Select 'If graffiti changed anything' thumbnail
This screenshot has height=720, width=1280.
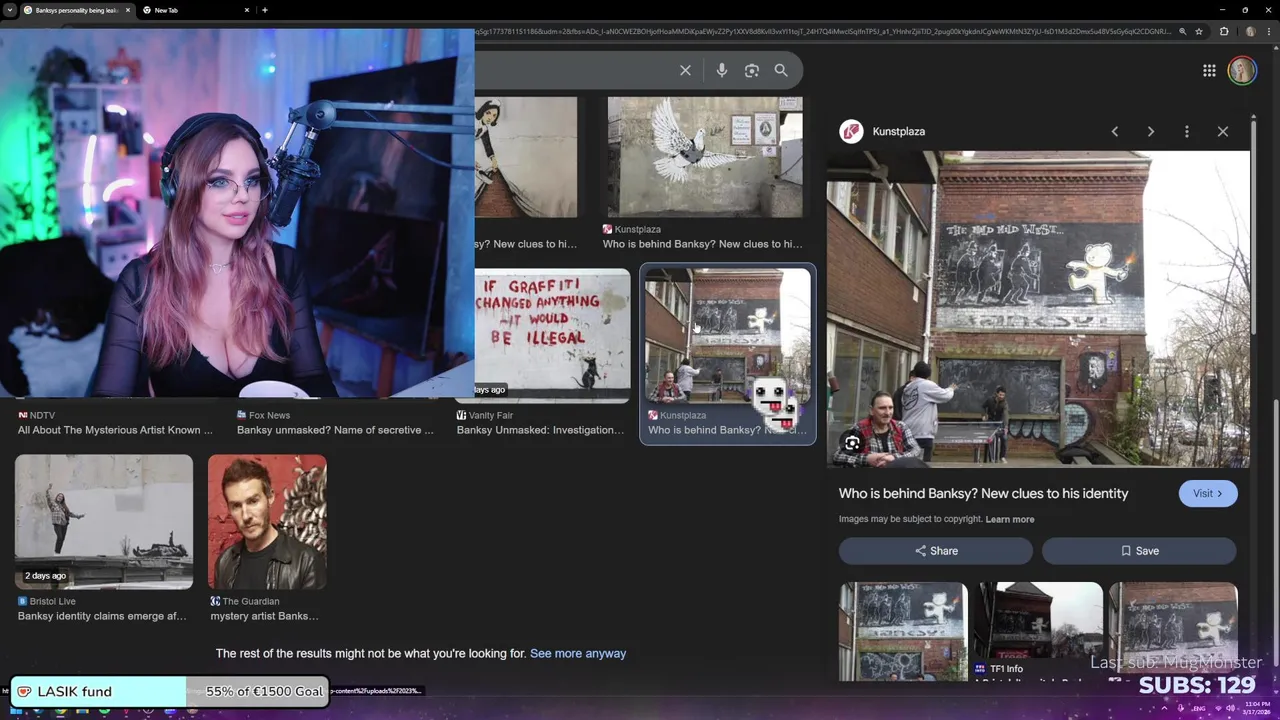[553, 334]
